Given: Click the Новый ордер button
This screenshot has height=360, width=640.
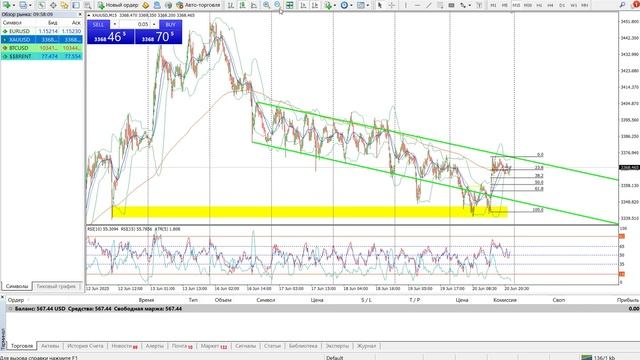Looking at the screenshot, I should click(118, 5).
